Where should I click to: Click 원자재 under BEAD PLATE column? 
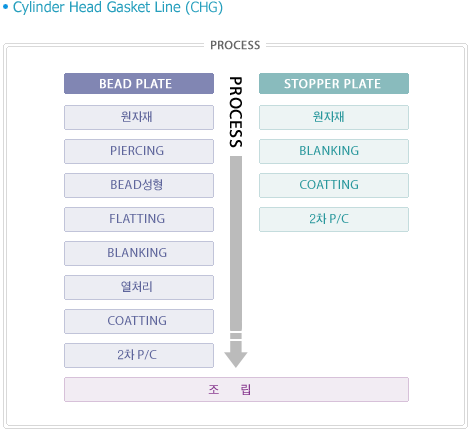[139, 117]
